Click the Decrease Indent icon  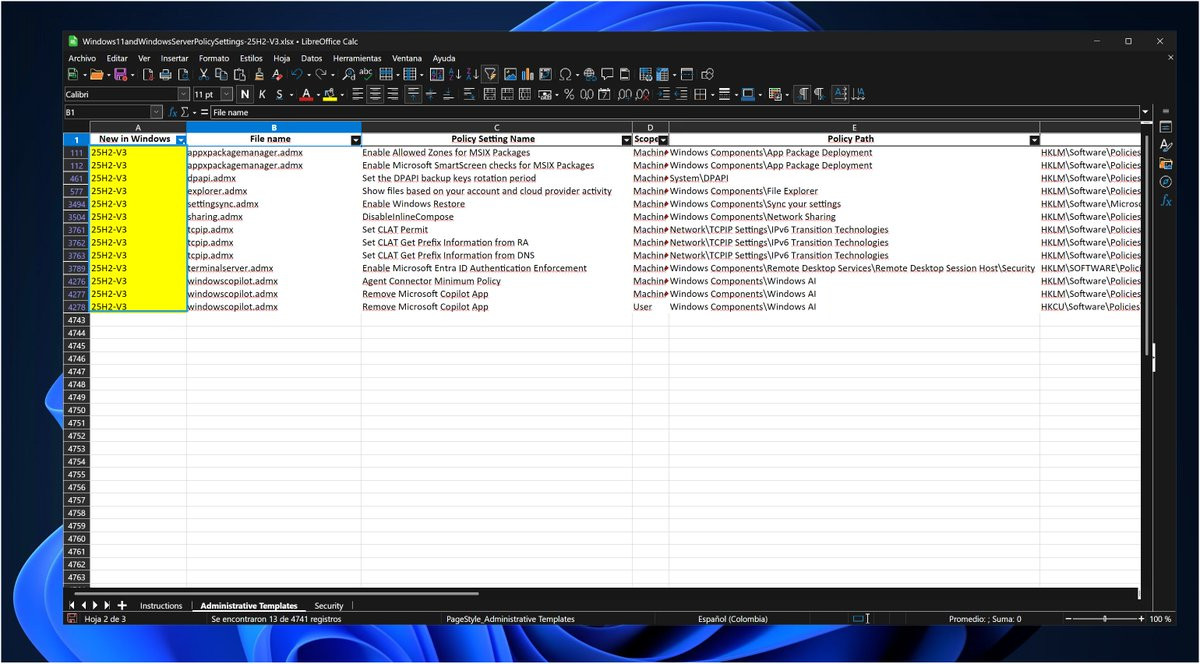681,94
